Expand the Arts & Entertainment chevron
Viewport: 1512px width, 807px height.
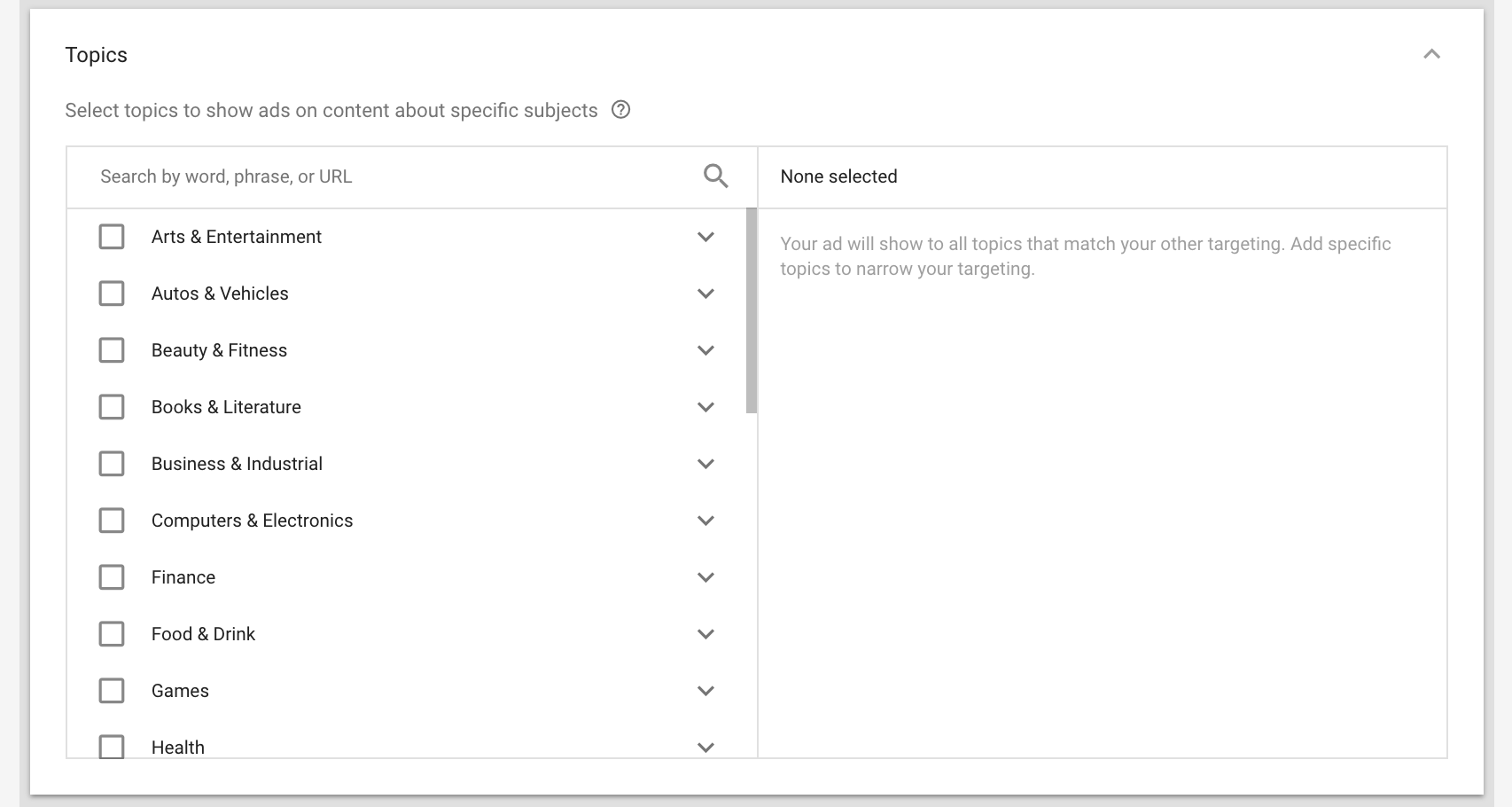point(705,237)
